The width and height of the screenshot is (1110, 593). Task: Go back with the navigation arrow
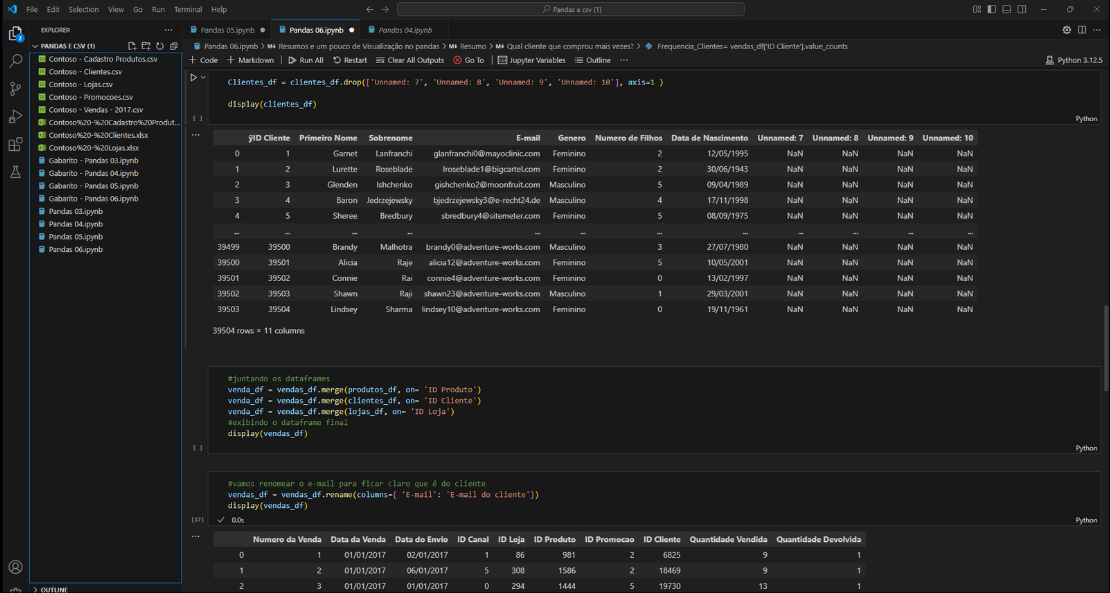click(370, 9)
